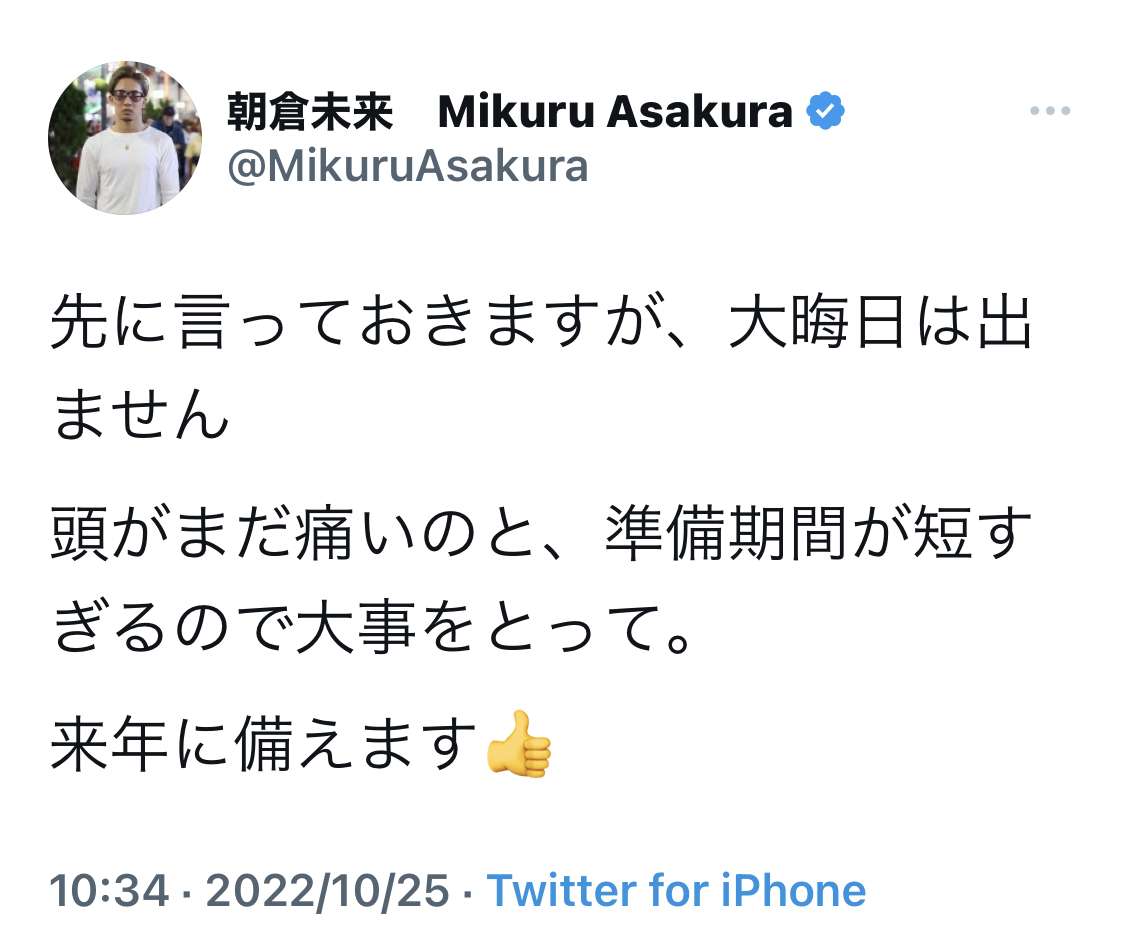The height and width of the screenshot is (942, 1125).
Task: Open the three-dot more options menu
Action: click(1049, 112)
